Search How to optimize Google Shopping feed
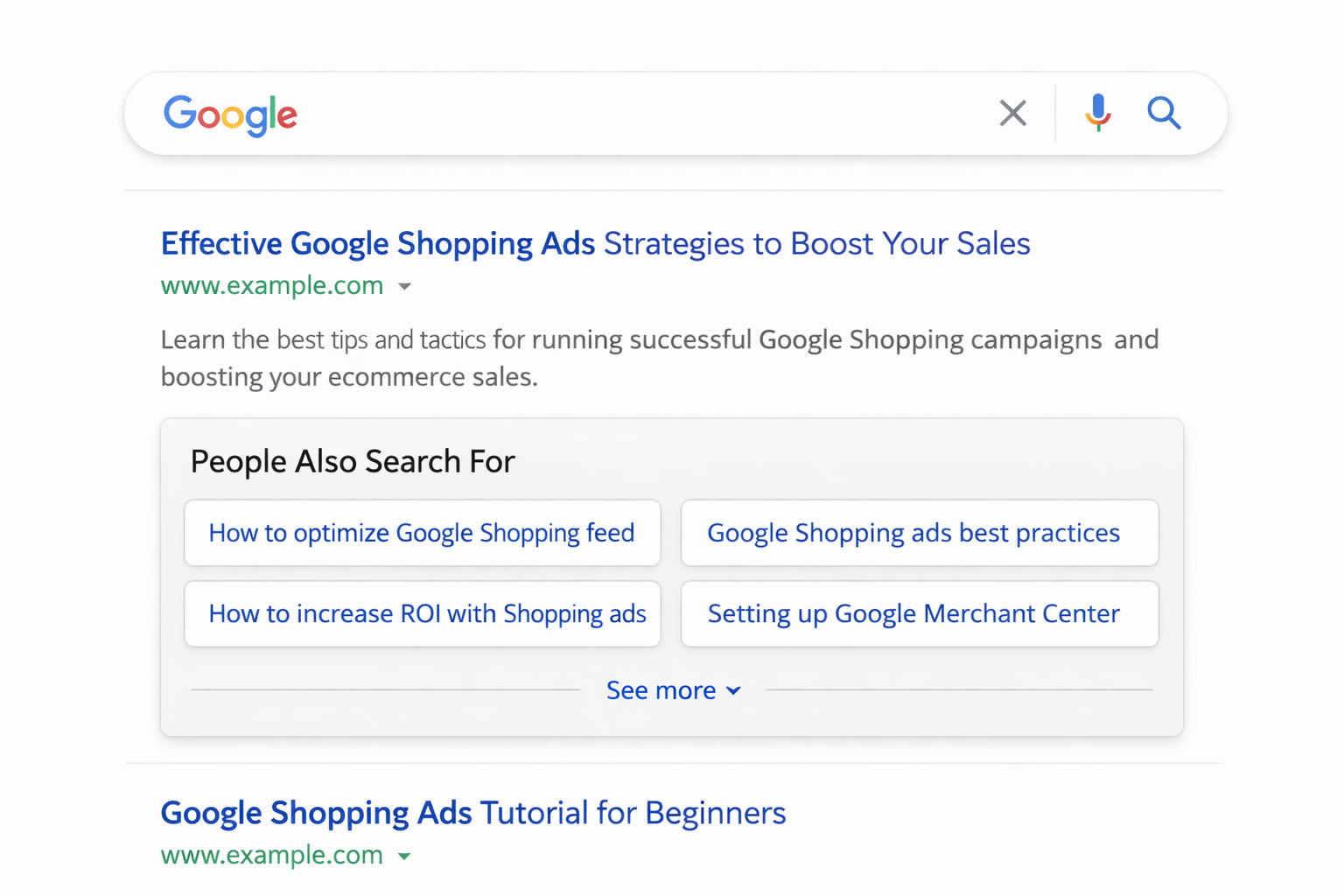 pyautogui.click(x=422, y=533)
